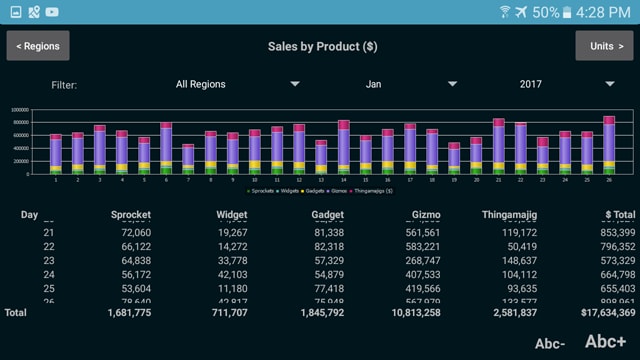
Task: Tap Gadget total 1,845,792
Action: point(322,313)
